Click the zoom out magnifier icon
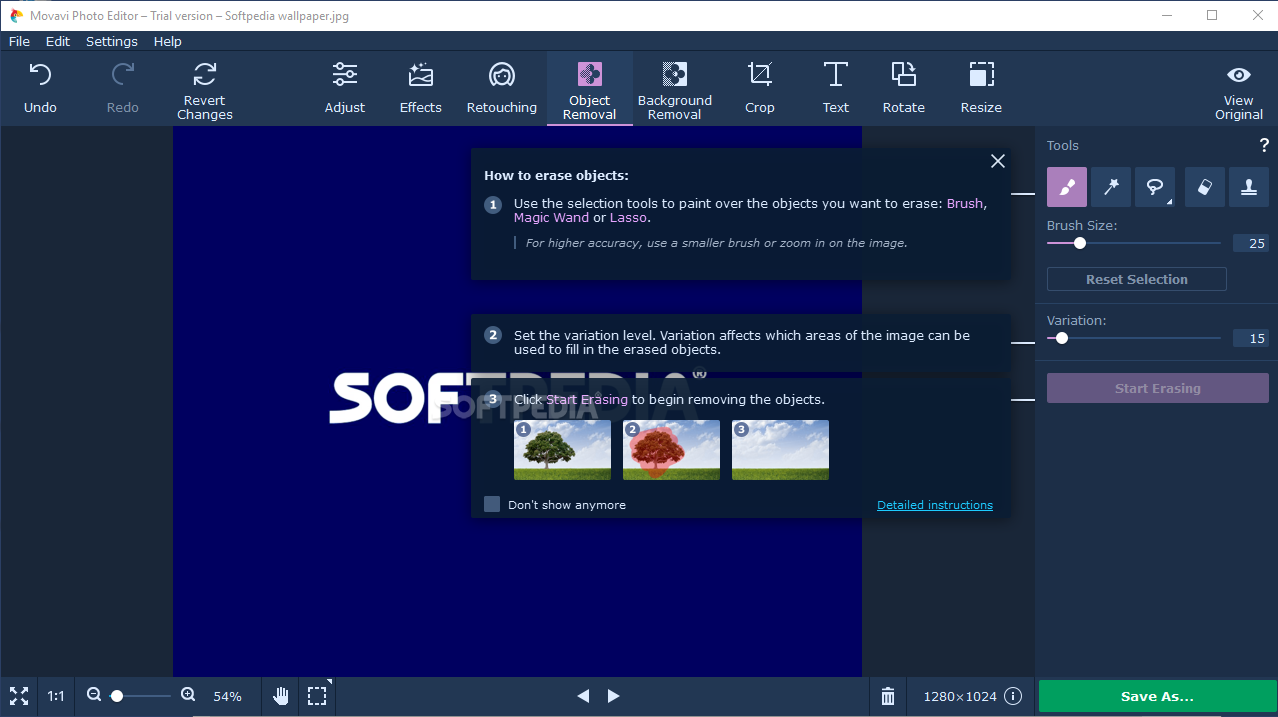The width and height of the screenshot is (1278, 717). (94, 695)
